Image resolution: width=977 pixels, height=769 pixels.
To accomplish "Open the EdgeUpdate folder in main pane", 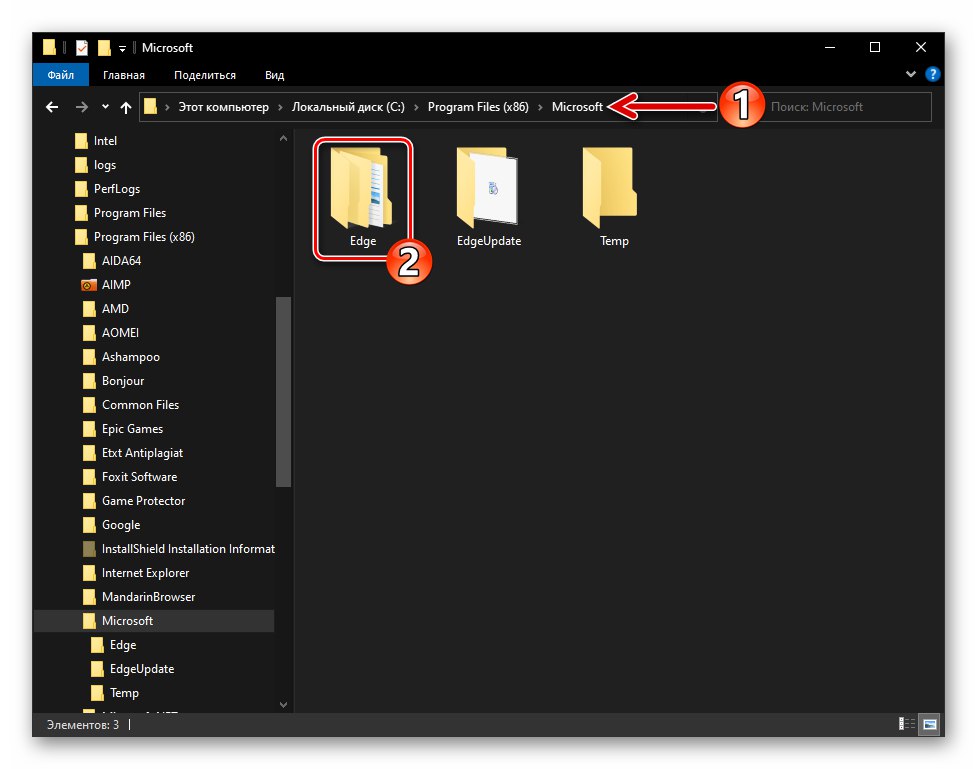I will 488,198.
